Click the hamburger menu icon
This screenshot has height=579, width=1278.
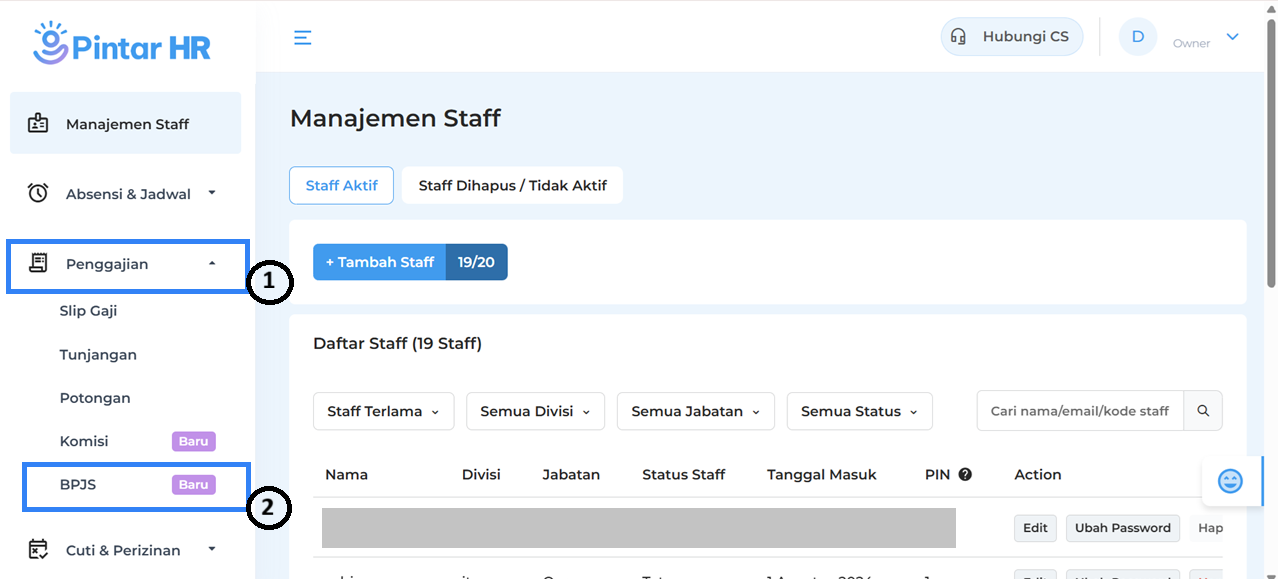point(302,38)
